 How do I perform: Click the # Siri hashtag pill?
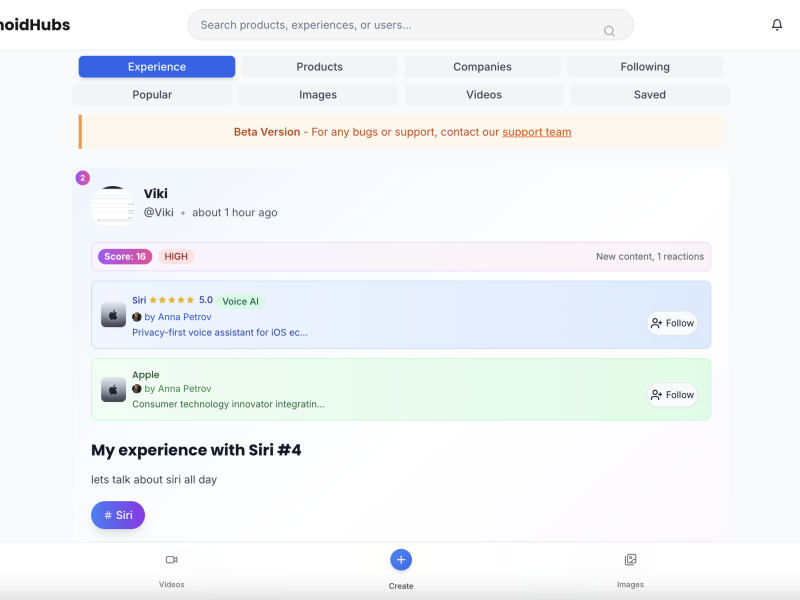[x=118, y=515]
